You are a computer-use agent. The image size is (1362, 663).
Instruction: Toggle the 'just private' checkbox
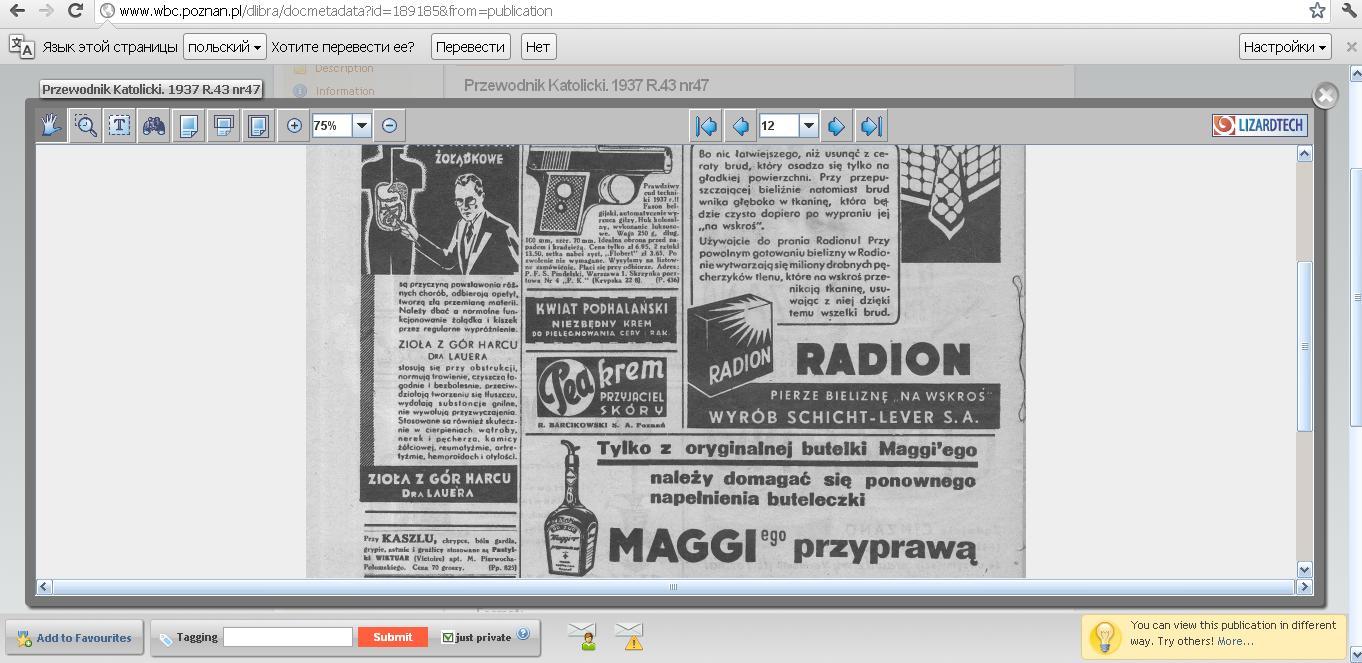(448, 637)
